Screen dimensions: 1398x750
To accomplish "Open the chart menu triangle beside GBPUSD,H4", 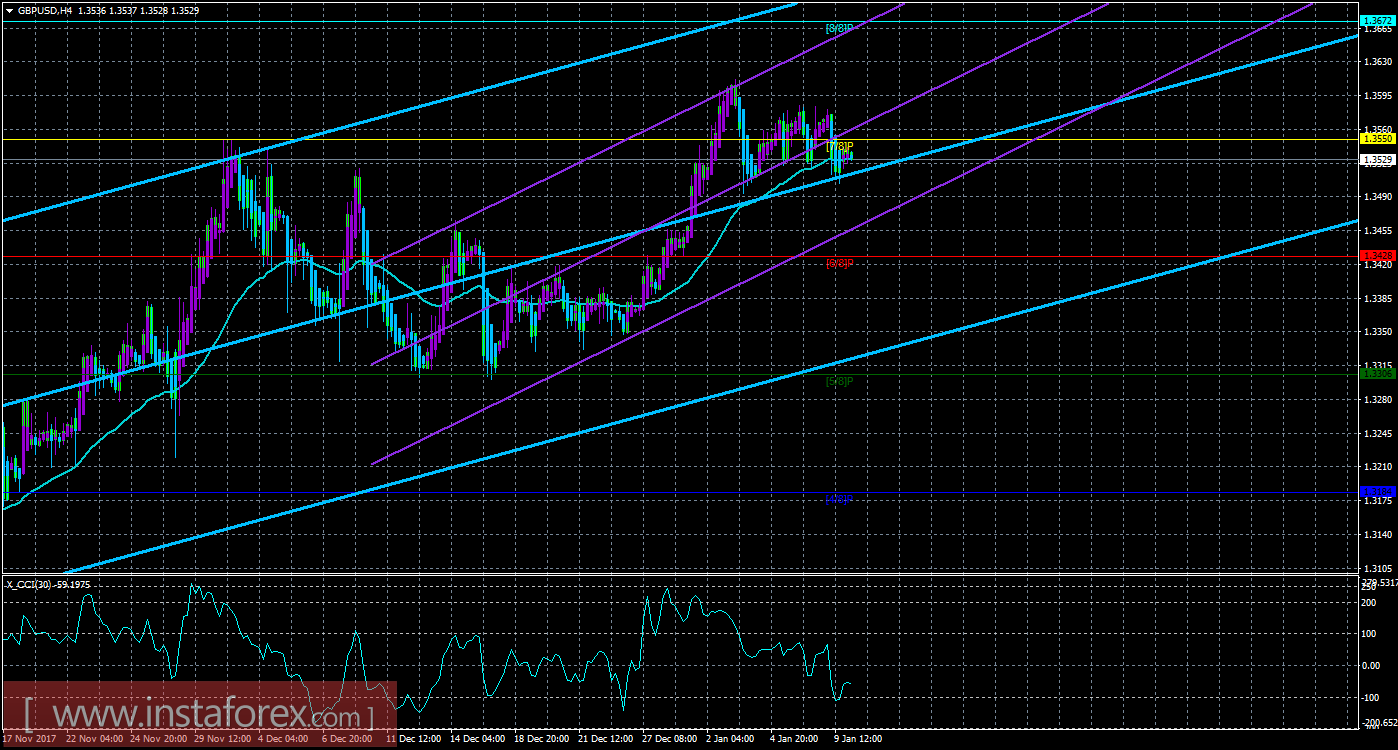I will (x=8, y=10).
